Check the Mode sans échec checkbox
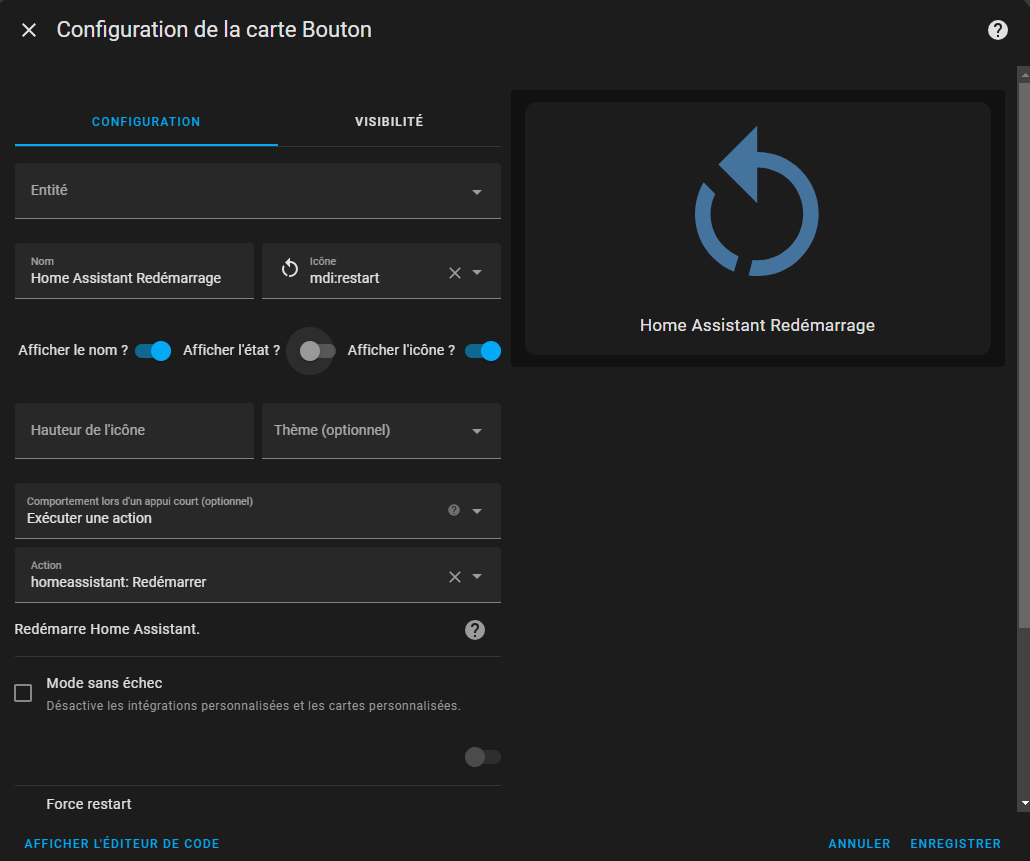 click(x=23, y=693)
